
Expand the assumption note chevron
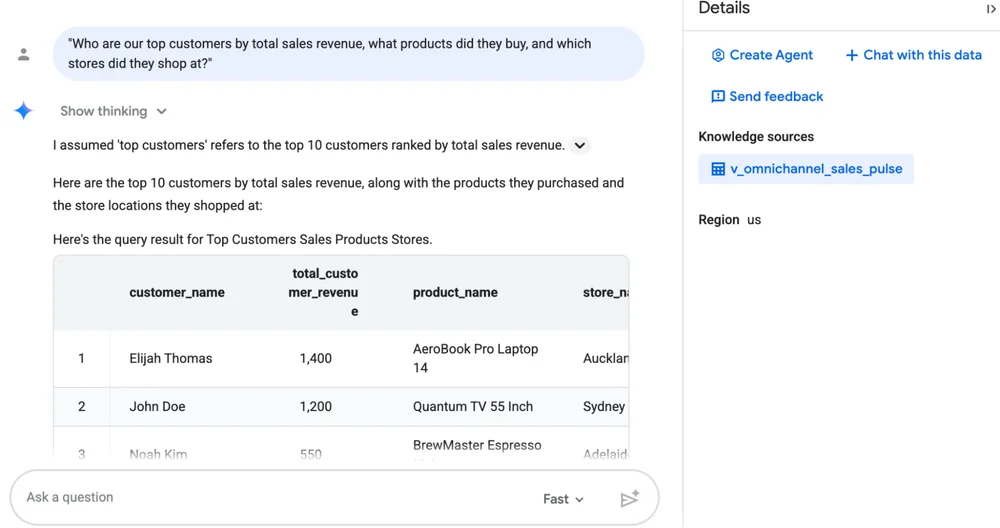[x=579, y=145]
